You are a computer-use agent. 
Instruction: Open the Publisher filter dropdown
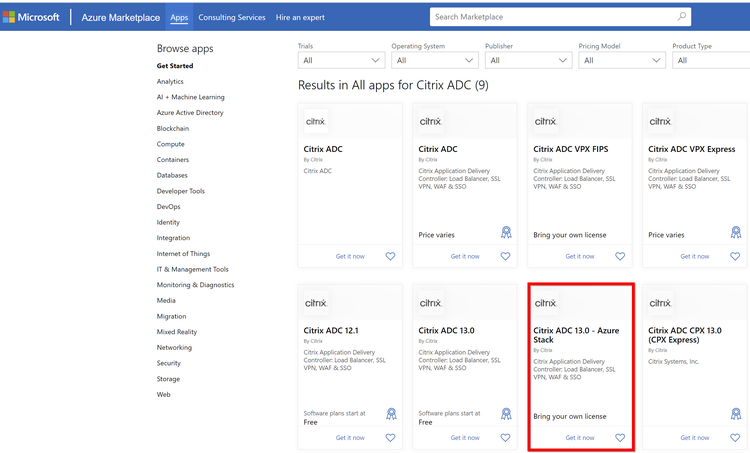pyautogui.click(x=529, y=60)
